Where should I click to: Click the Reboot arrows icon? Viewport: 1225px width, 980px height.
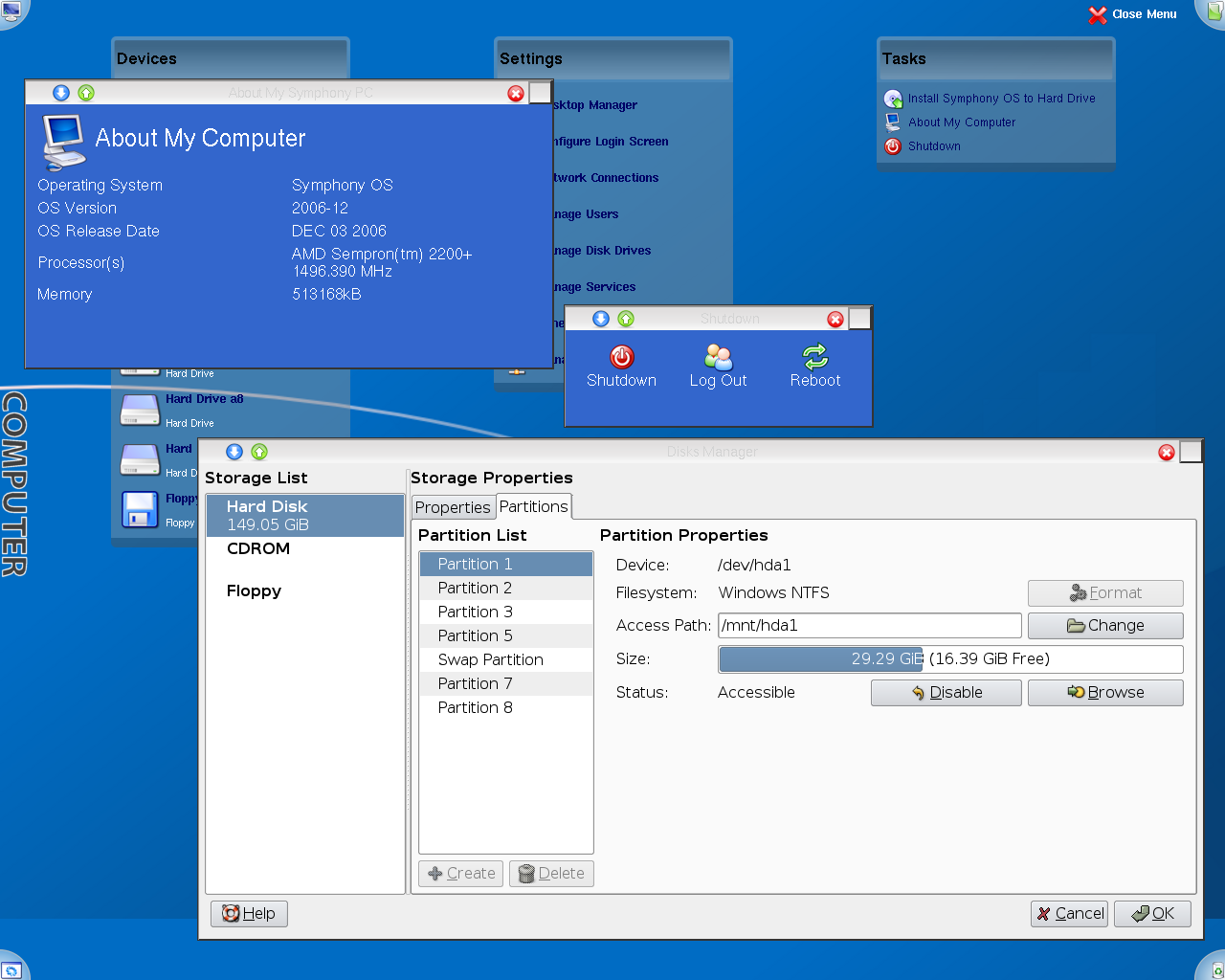point(815,357)
